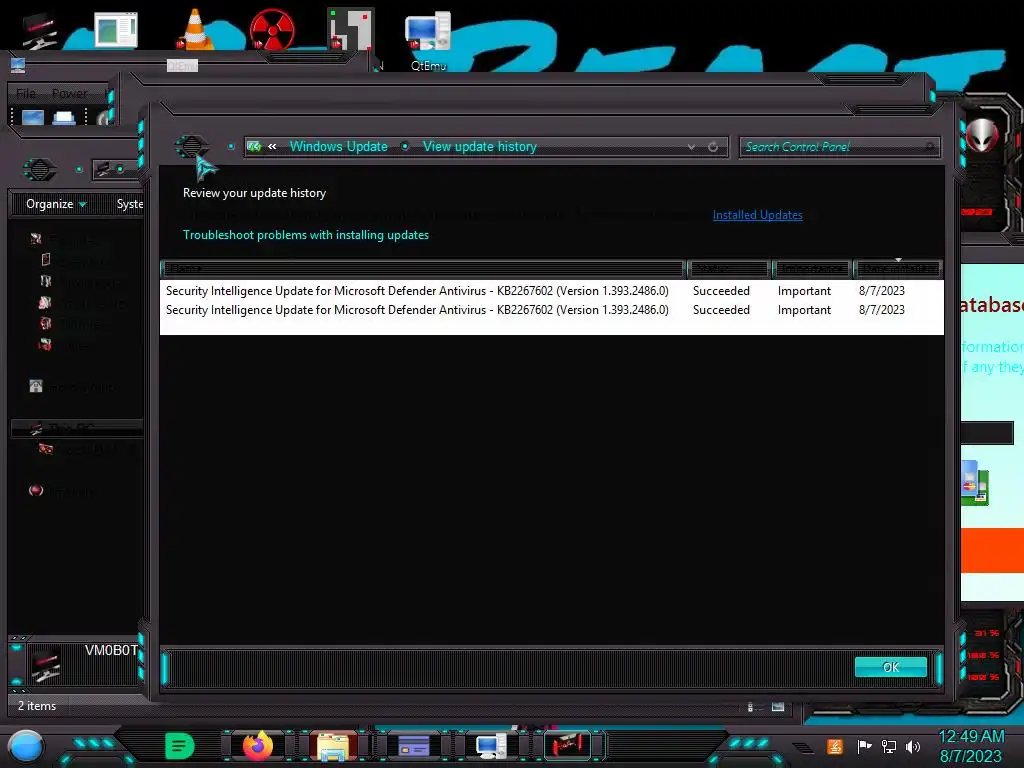
Task: Click the red-black active app on the taskbar
Action: pyautogui.click(x=568, y=745)
